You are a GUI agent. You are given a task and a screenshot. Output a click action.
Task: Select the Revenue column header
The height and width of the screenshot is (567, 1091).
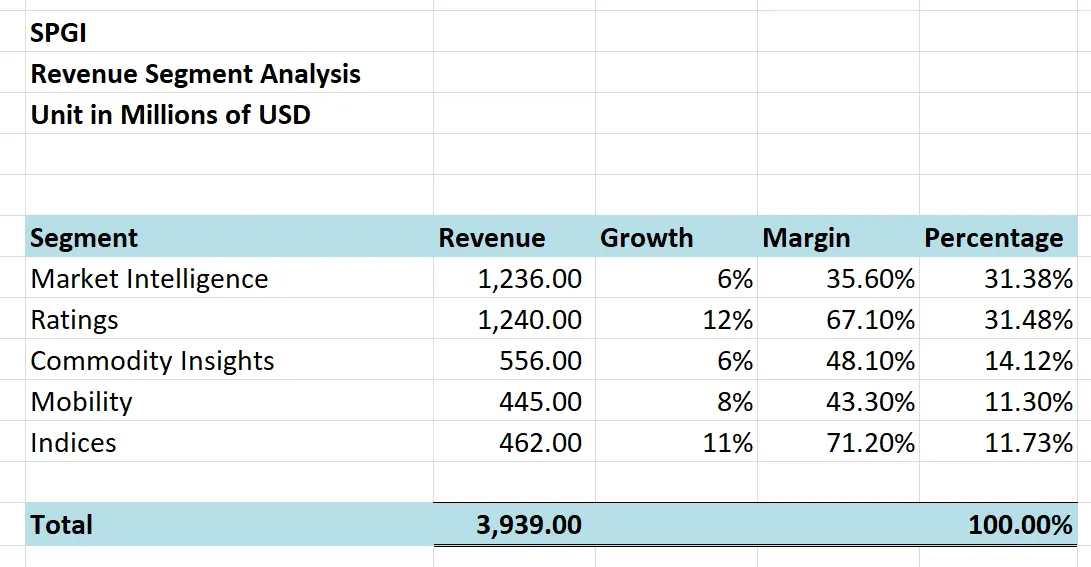coord(492,238)
